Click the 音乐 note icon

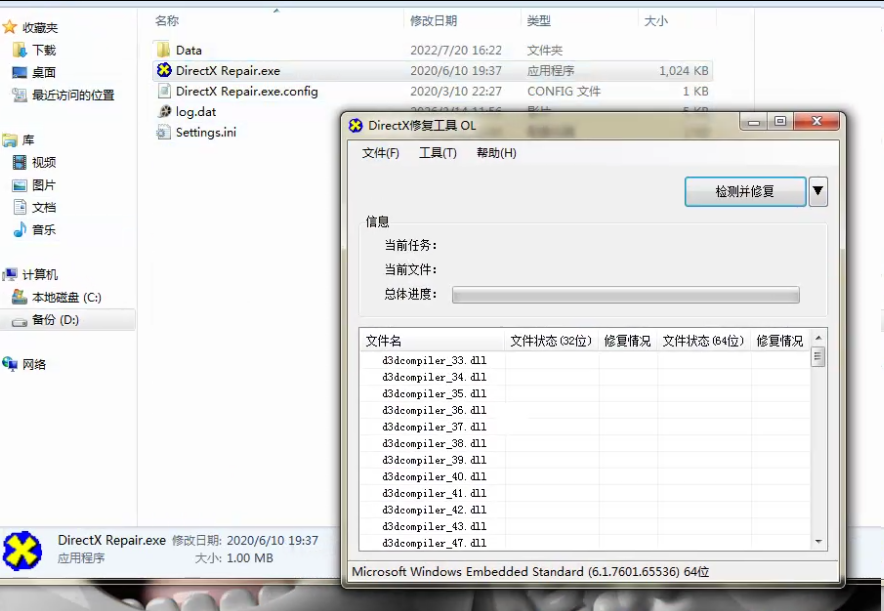click(20, 229)
